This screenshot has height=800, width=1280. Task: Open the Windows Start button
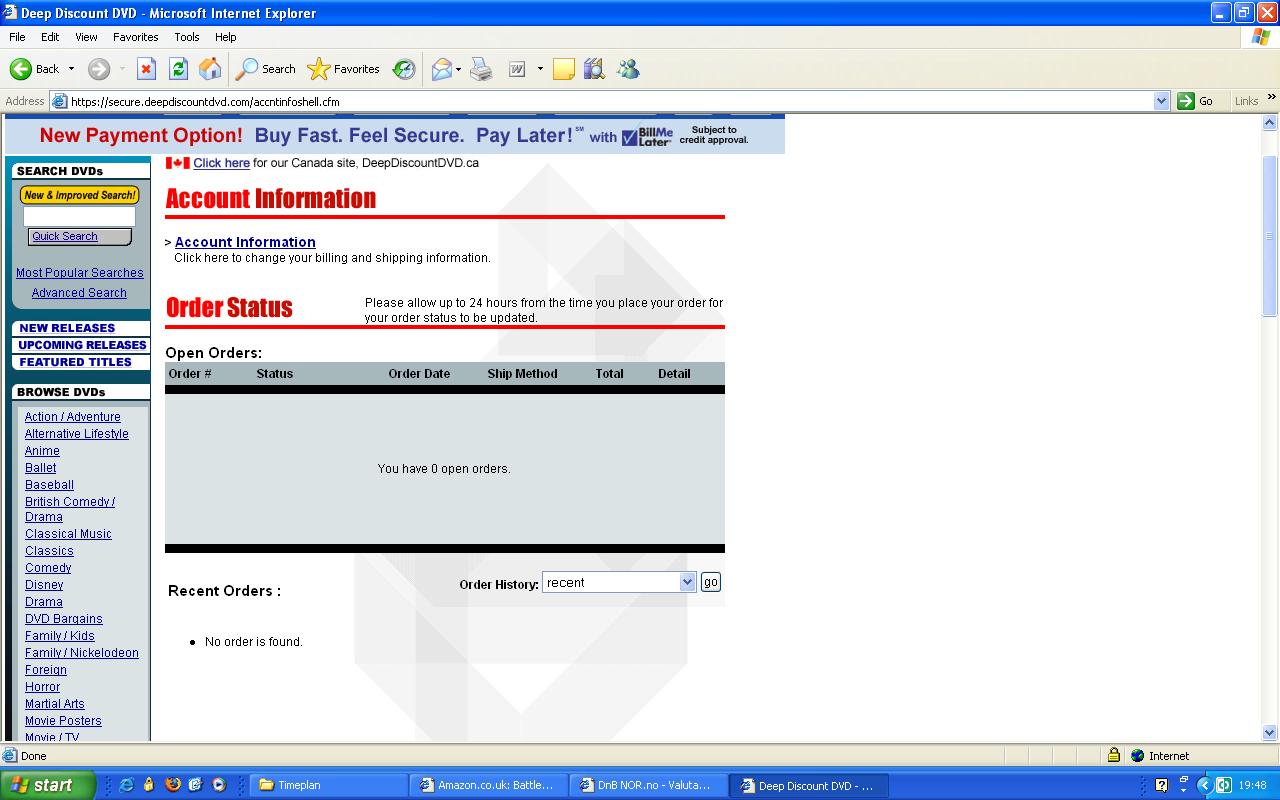click(x=47, y=785)
